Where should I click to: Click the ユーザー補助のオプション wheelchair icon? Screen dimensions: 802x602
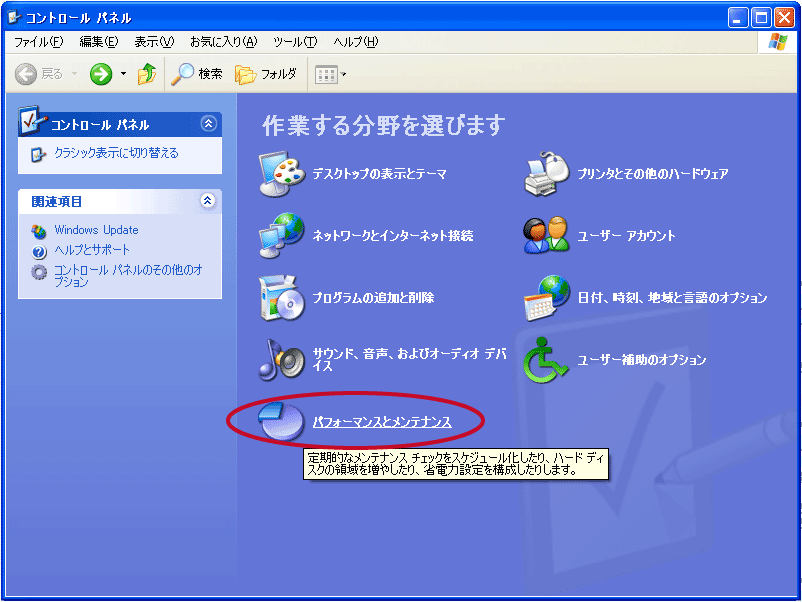tap(545, 360)
